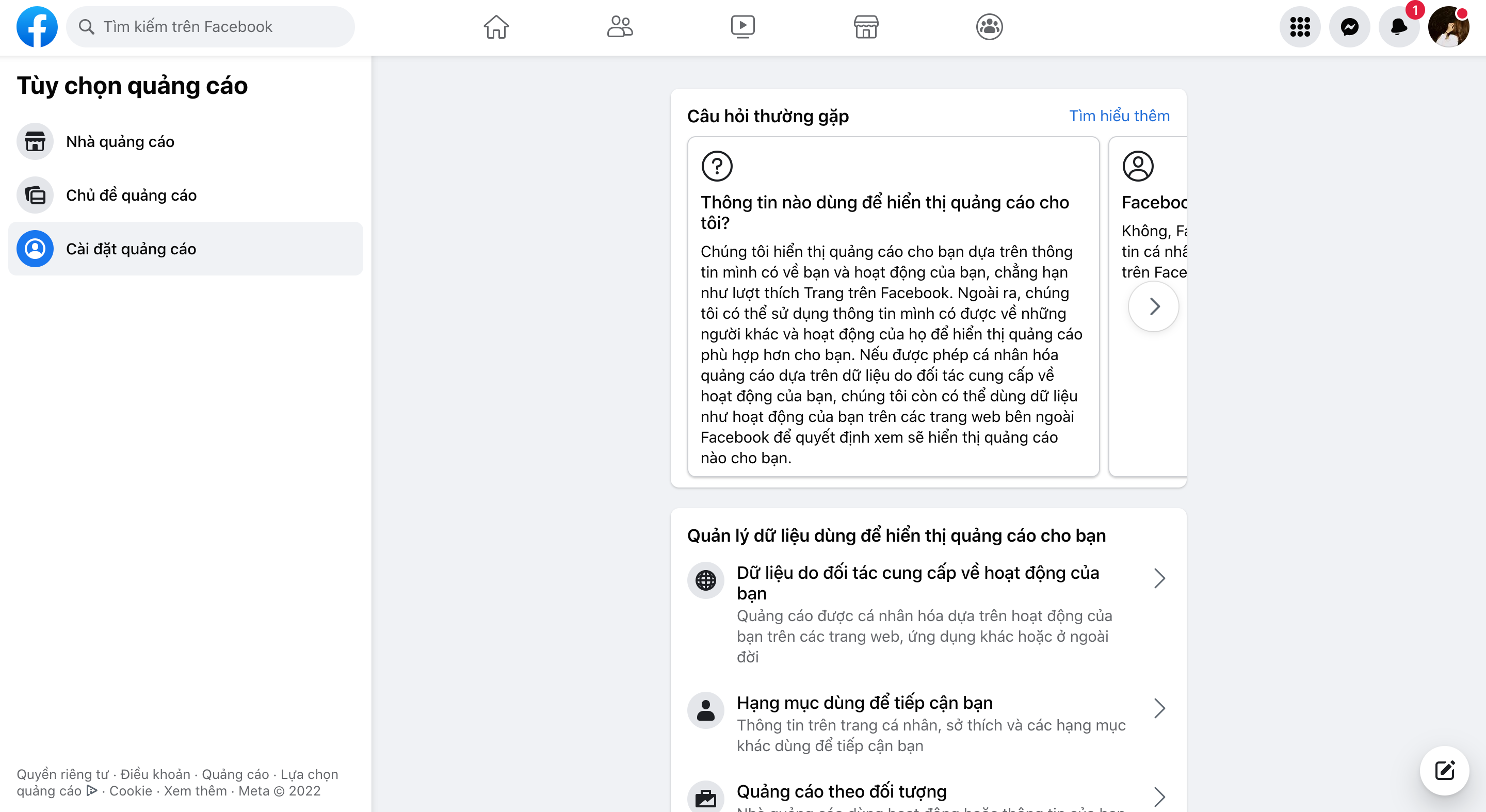
Task: Click the Messenger icon
Action: click(1349, 26)
